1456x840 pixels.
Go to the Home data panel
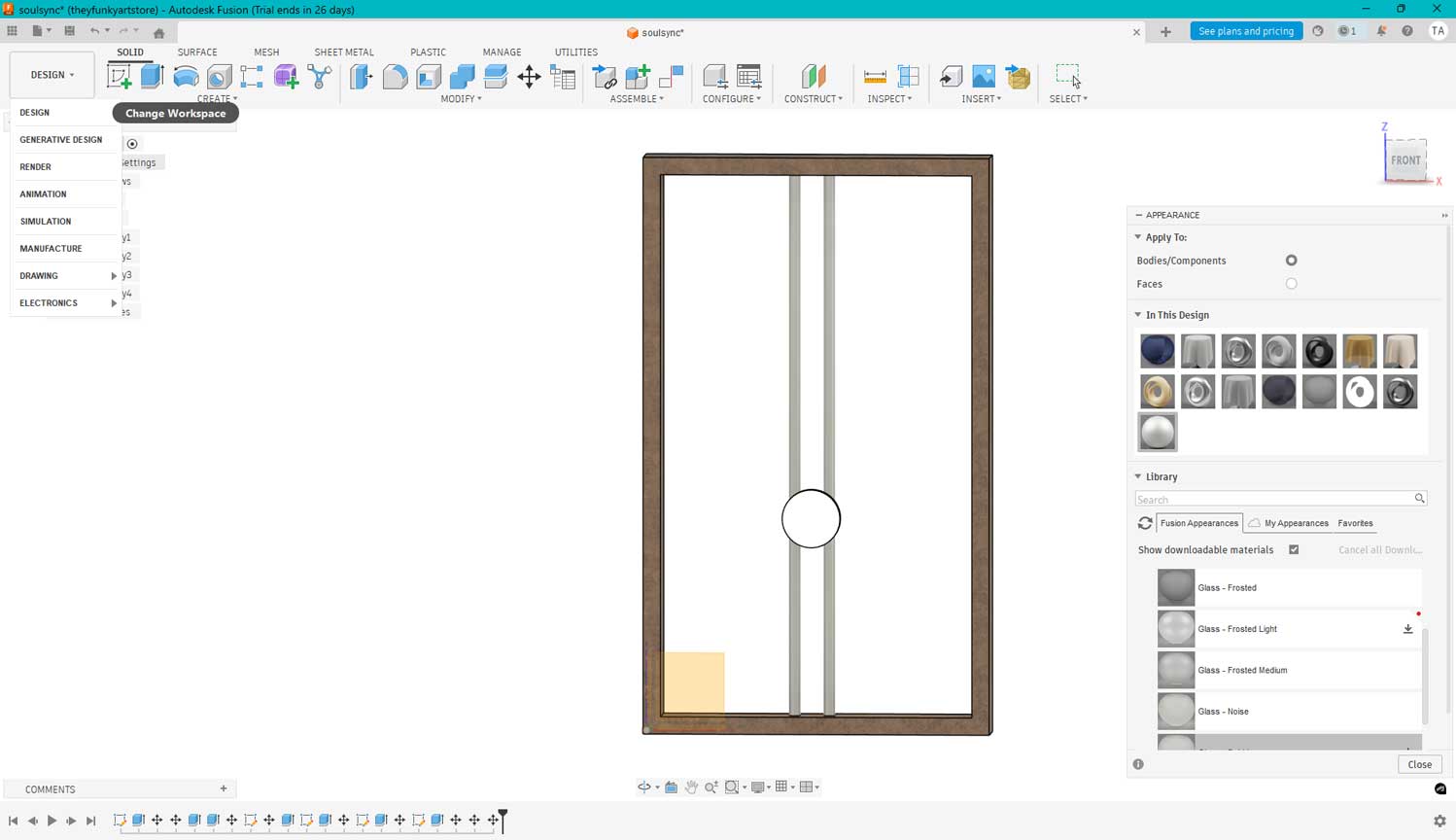click(159, 32)
